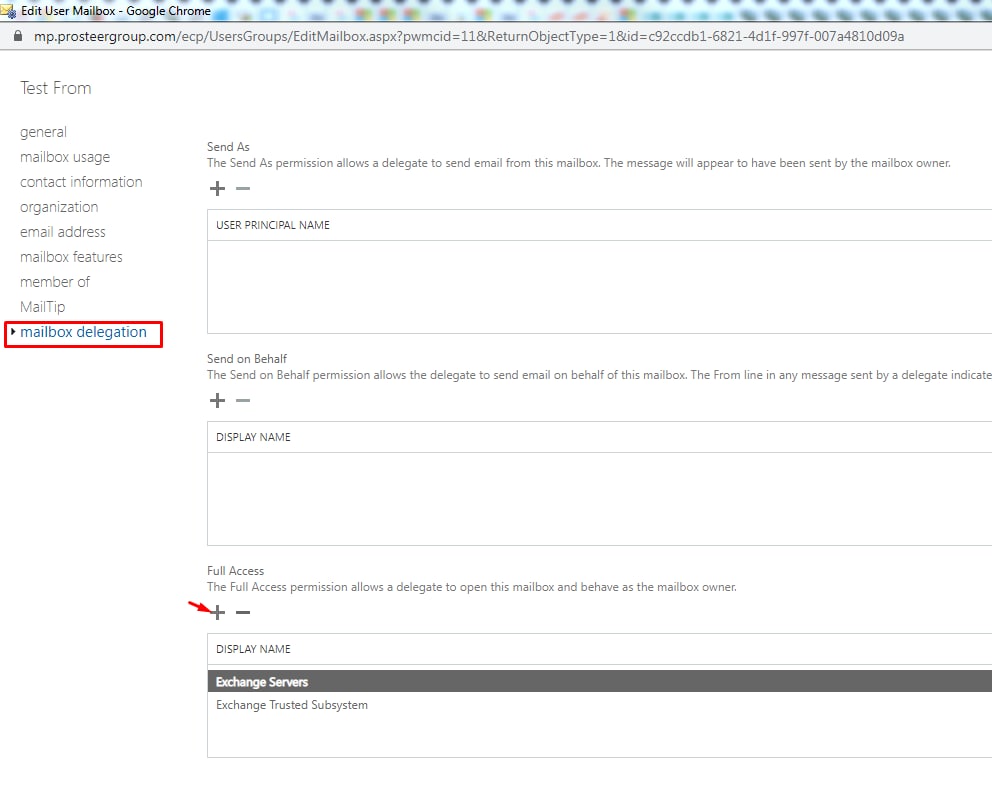Add a Full Access delegate

tap(217, 612)
